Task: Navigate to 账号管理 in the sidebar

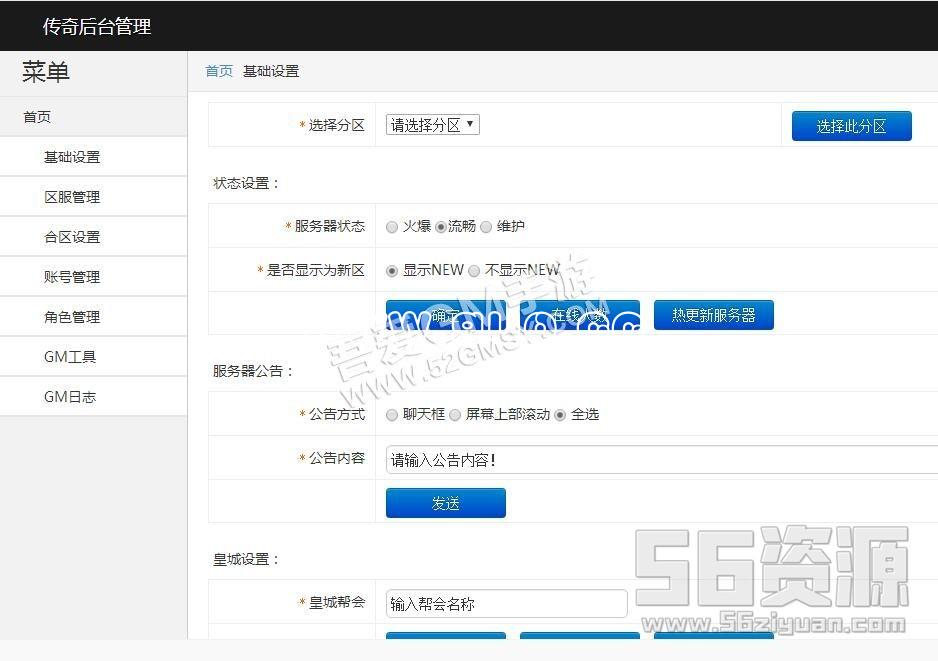Action: pos(72,277)
